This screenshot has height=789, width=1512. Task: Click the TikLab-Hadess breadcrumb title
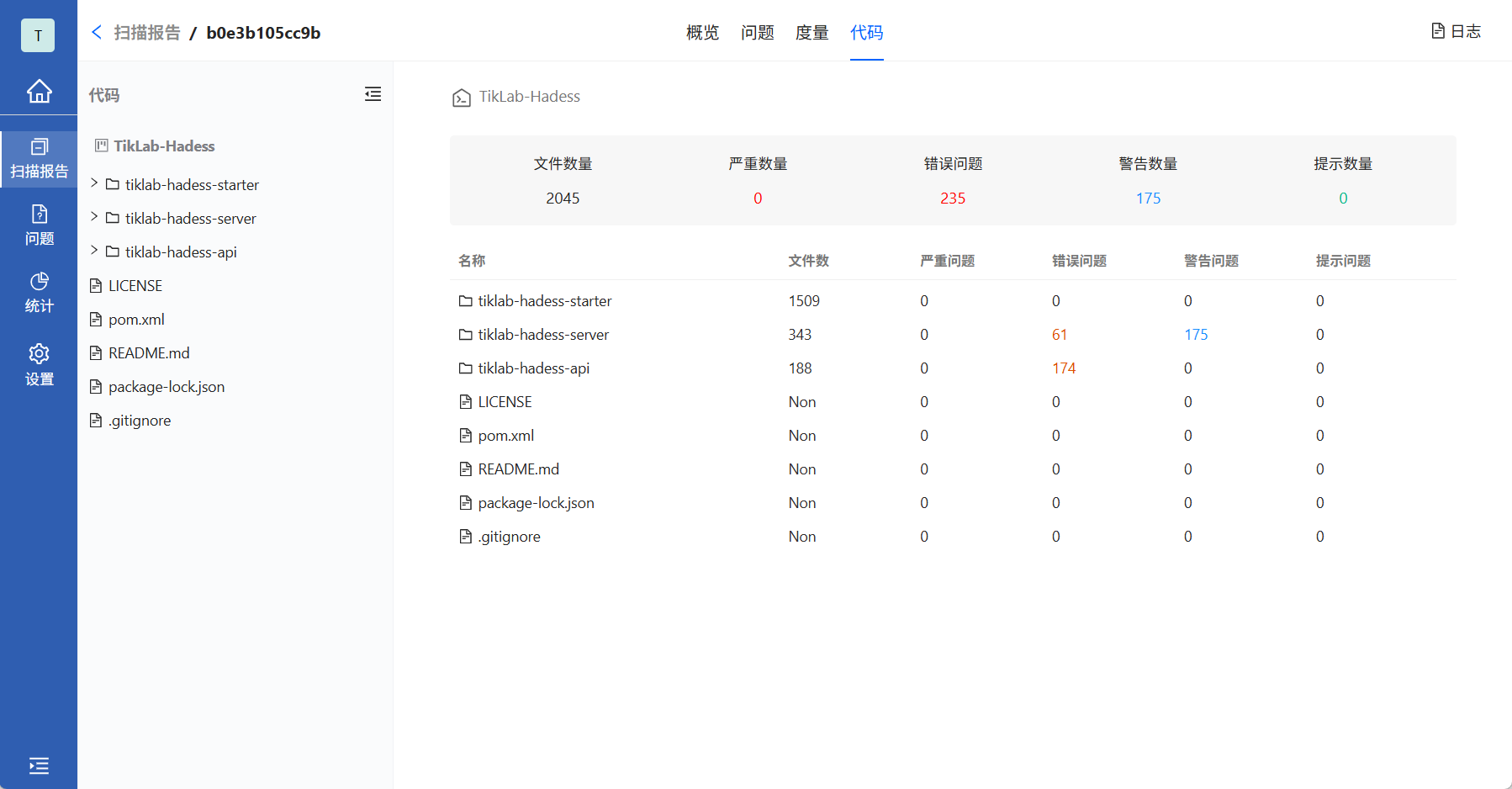[x=530, y=97]
